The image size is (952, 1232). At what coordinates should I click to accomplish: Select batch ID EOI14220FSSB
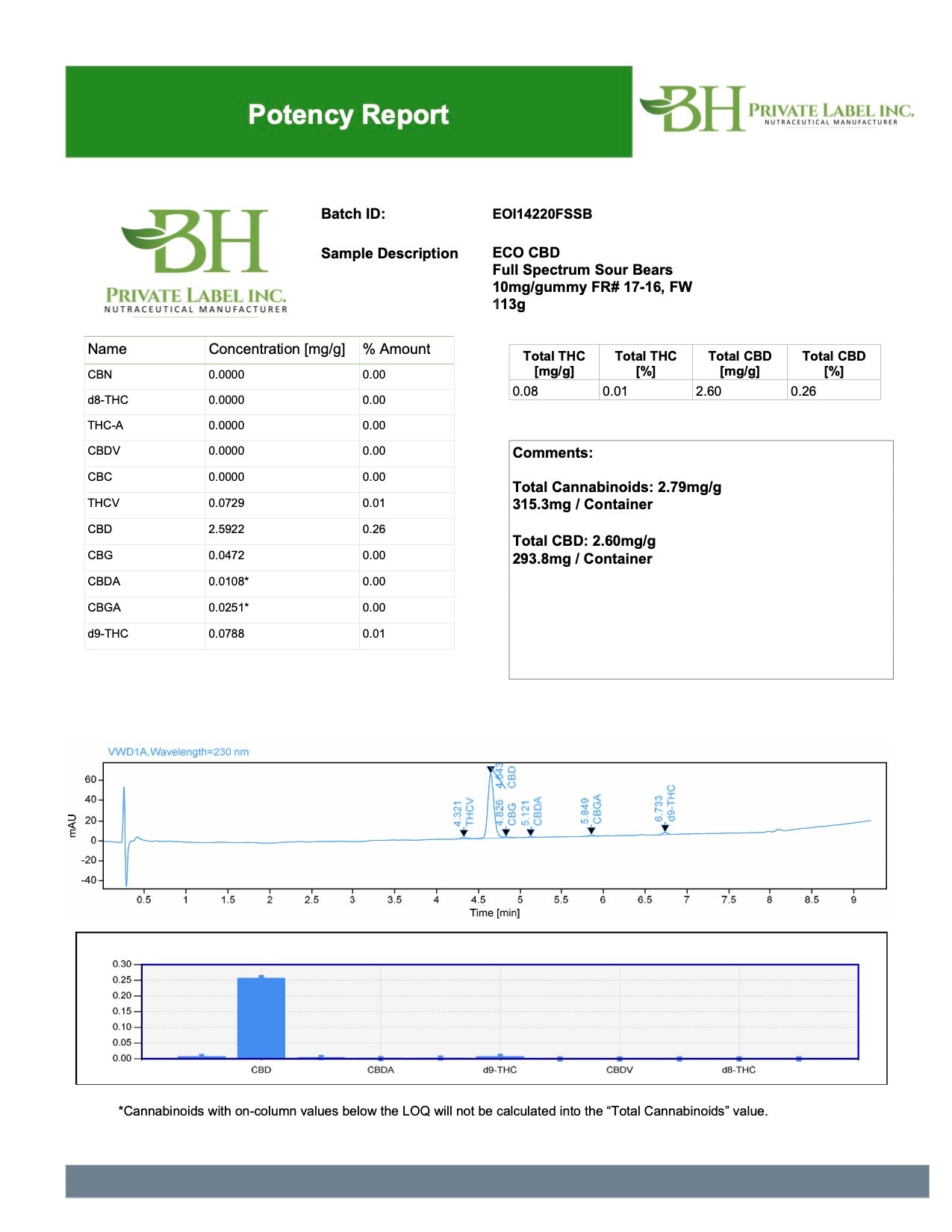(542, 214)
